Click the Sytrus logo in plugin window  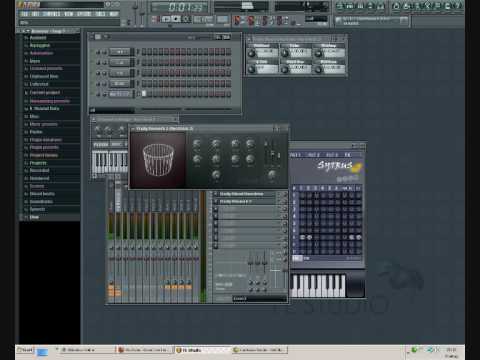coord(335,165)
